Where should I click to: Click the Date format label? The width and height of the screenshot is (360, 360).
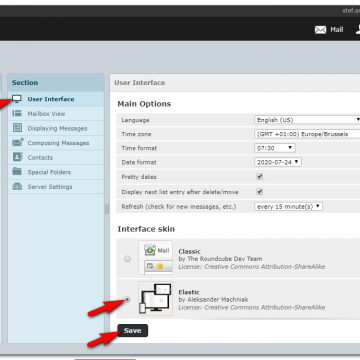point(139,162)
